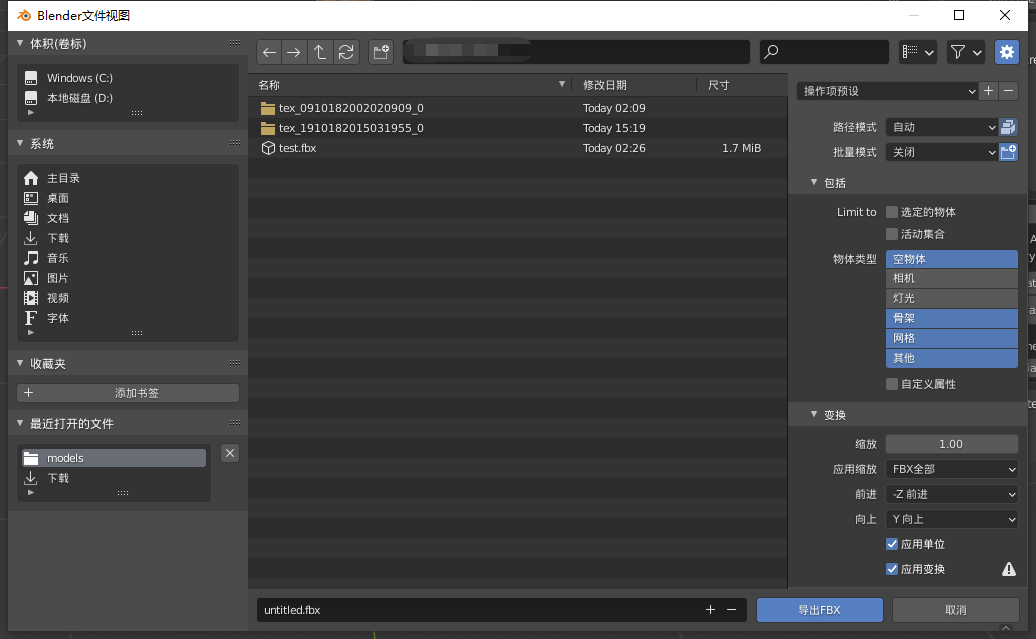1036x639 pixels.
Task: Go back to the previous folder
Action: tap(269, 52)
